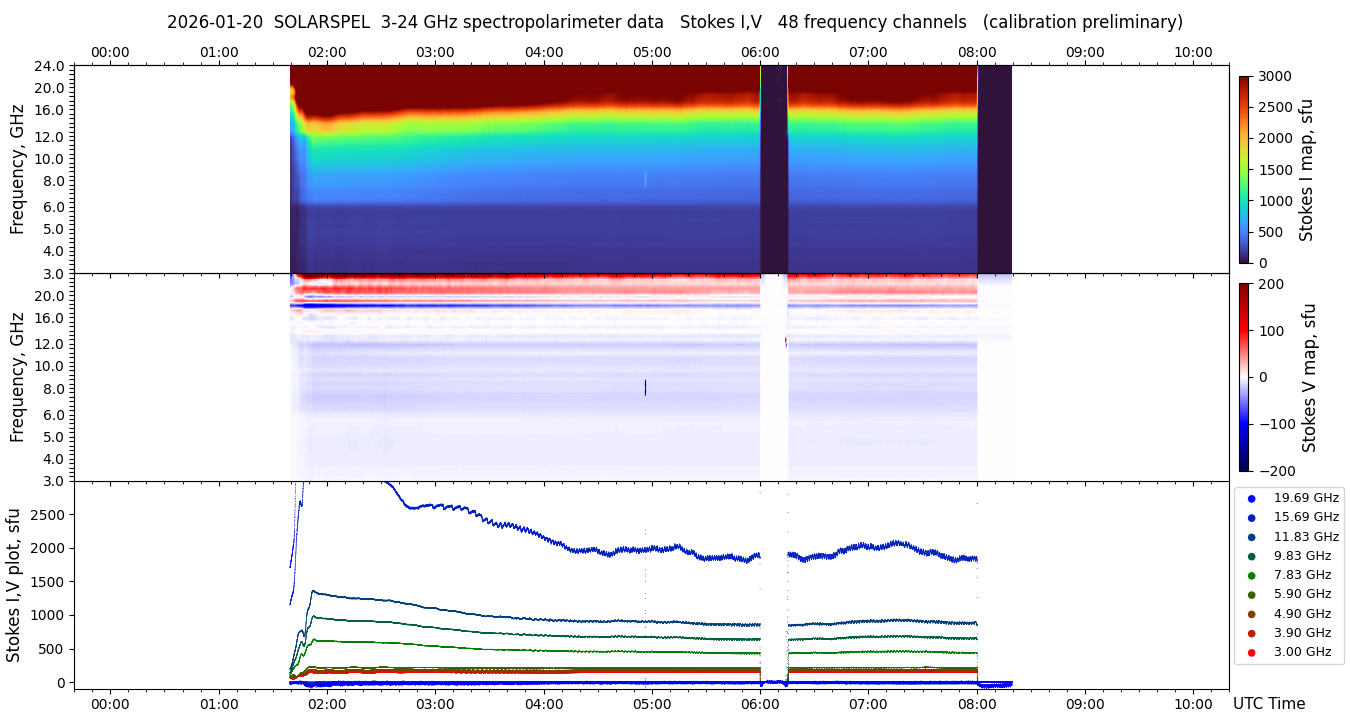Select the 4.90 GHz brown legend dot
The image size is (1350, 725).
coord(1251,614)
